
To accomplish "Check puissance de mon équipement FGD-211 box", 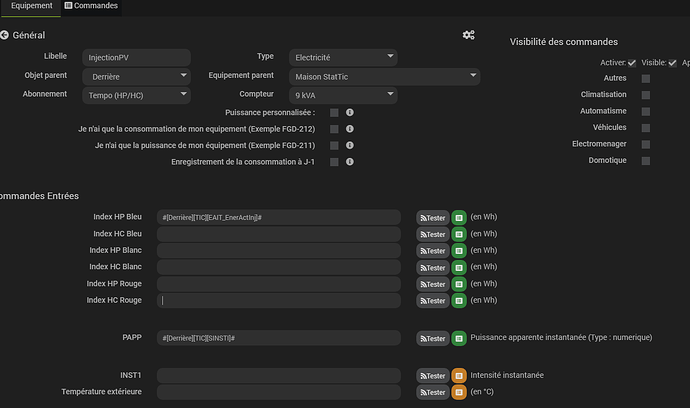I will click(x=334, y=145).
